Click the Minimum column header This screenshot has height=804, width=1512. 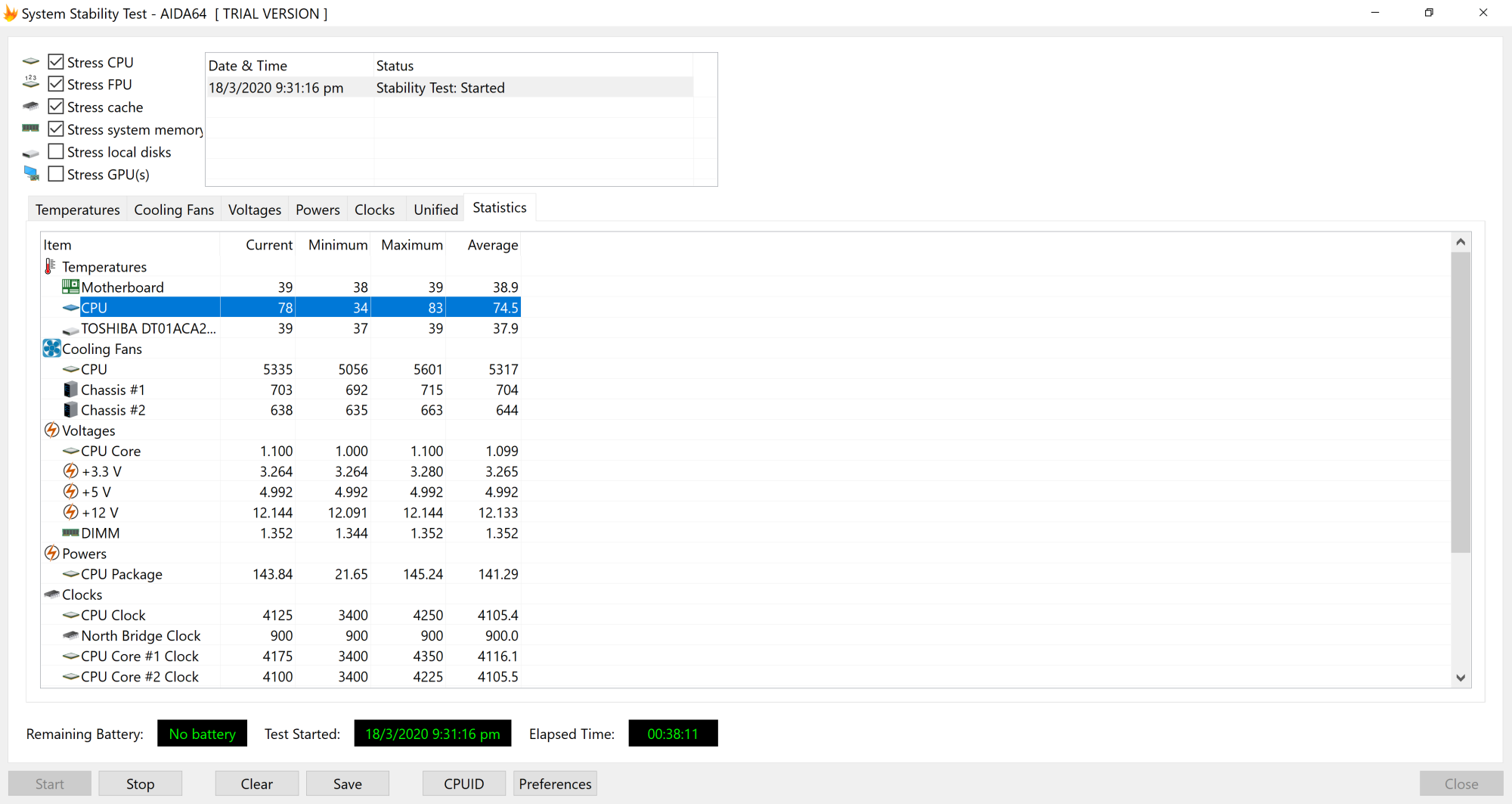333,245
